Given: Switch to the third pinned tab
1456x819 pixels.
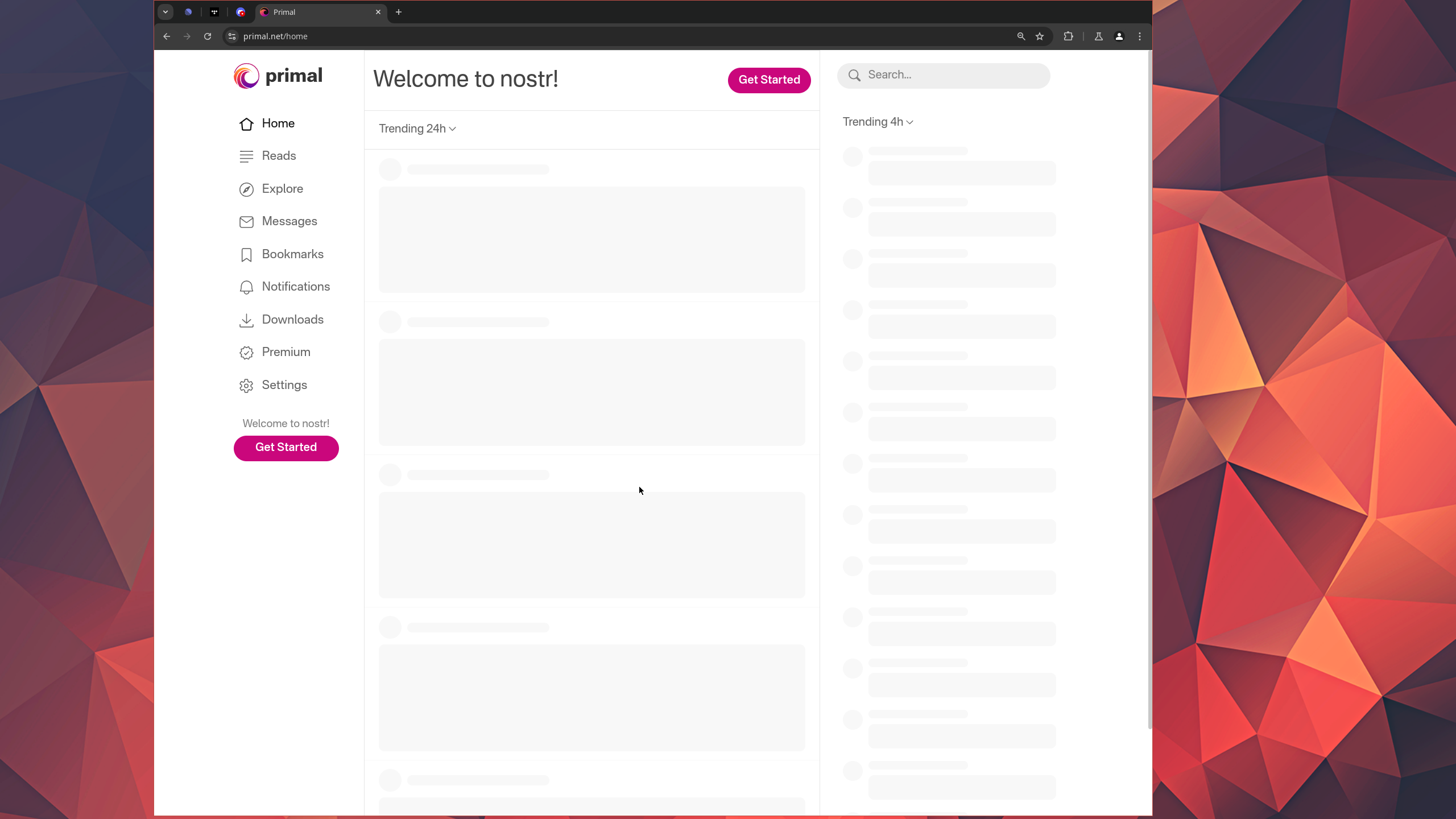Looking at the screenshot, I should click(x=241, y=12).
